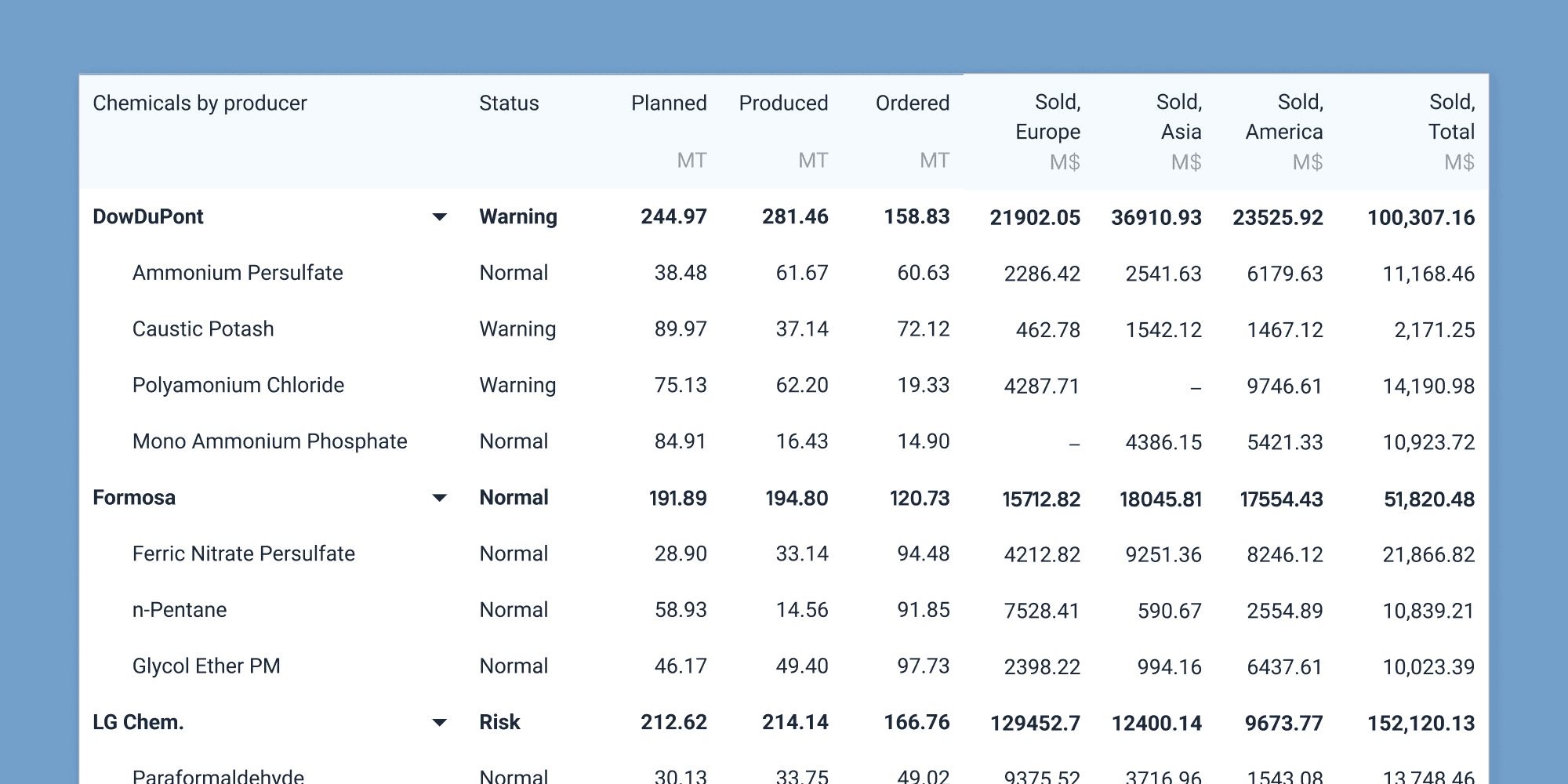1568x784 pixels.
Task: Click DowDuPont Asia sales 36910.93
Action: (x=1156, y=217)
